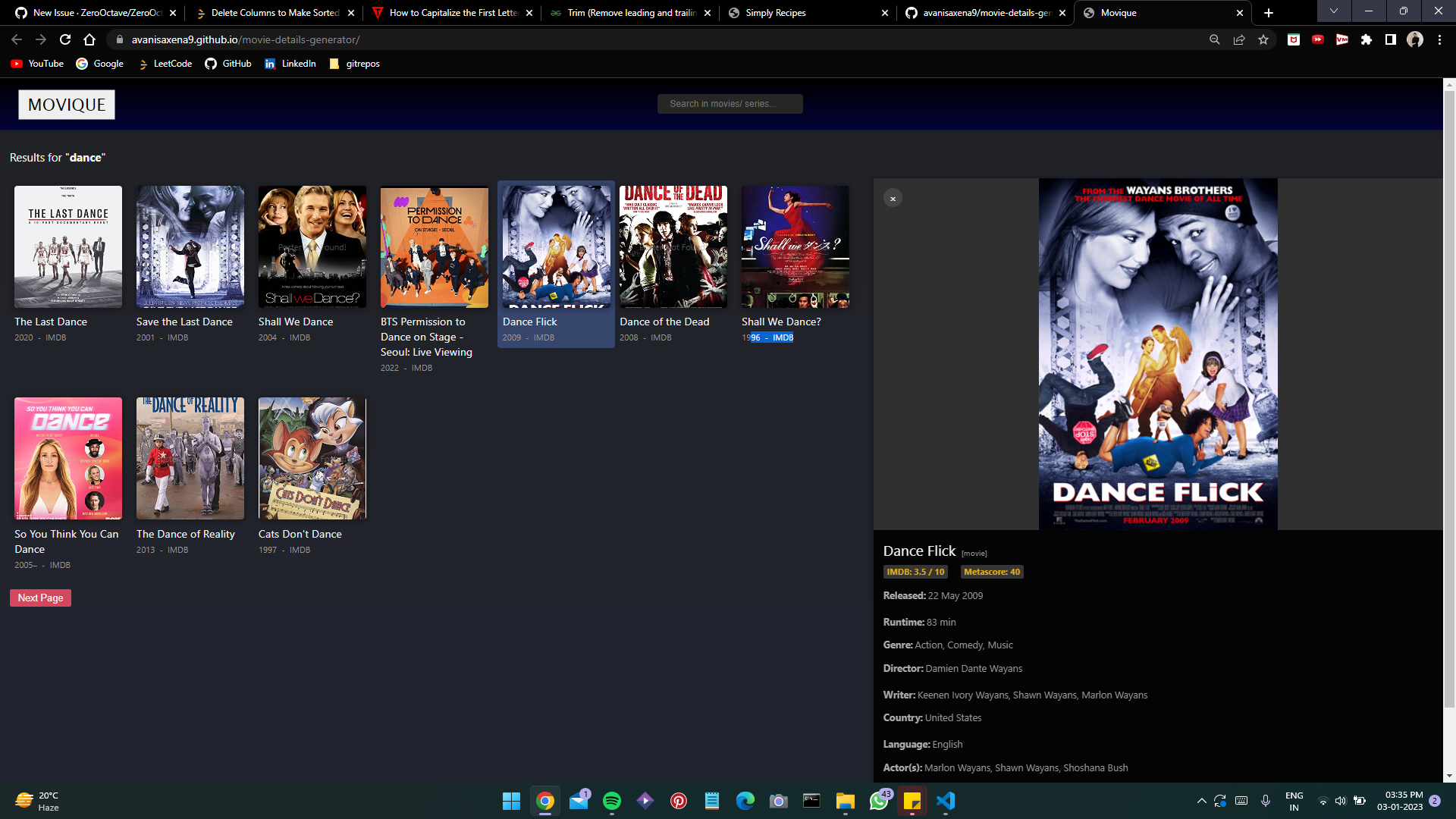
Task: Click the Next Page button
Action: pos(39,598)
